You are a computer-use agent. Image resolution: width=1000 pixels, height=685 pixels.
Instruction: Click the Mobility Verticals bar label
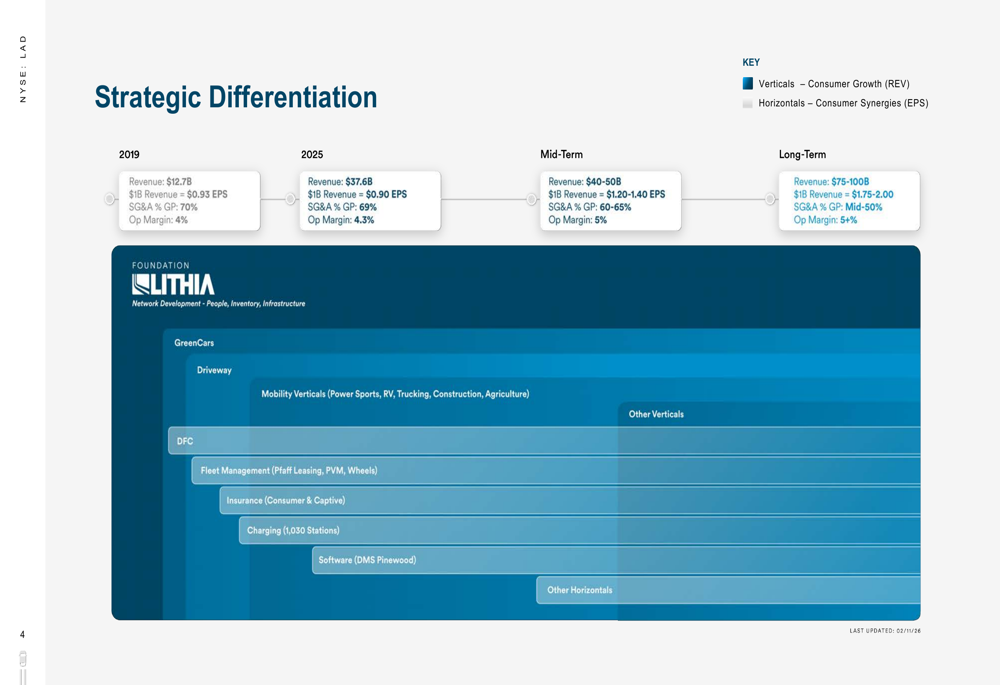395,394
